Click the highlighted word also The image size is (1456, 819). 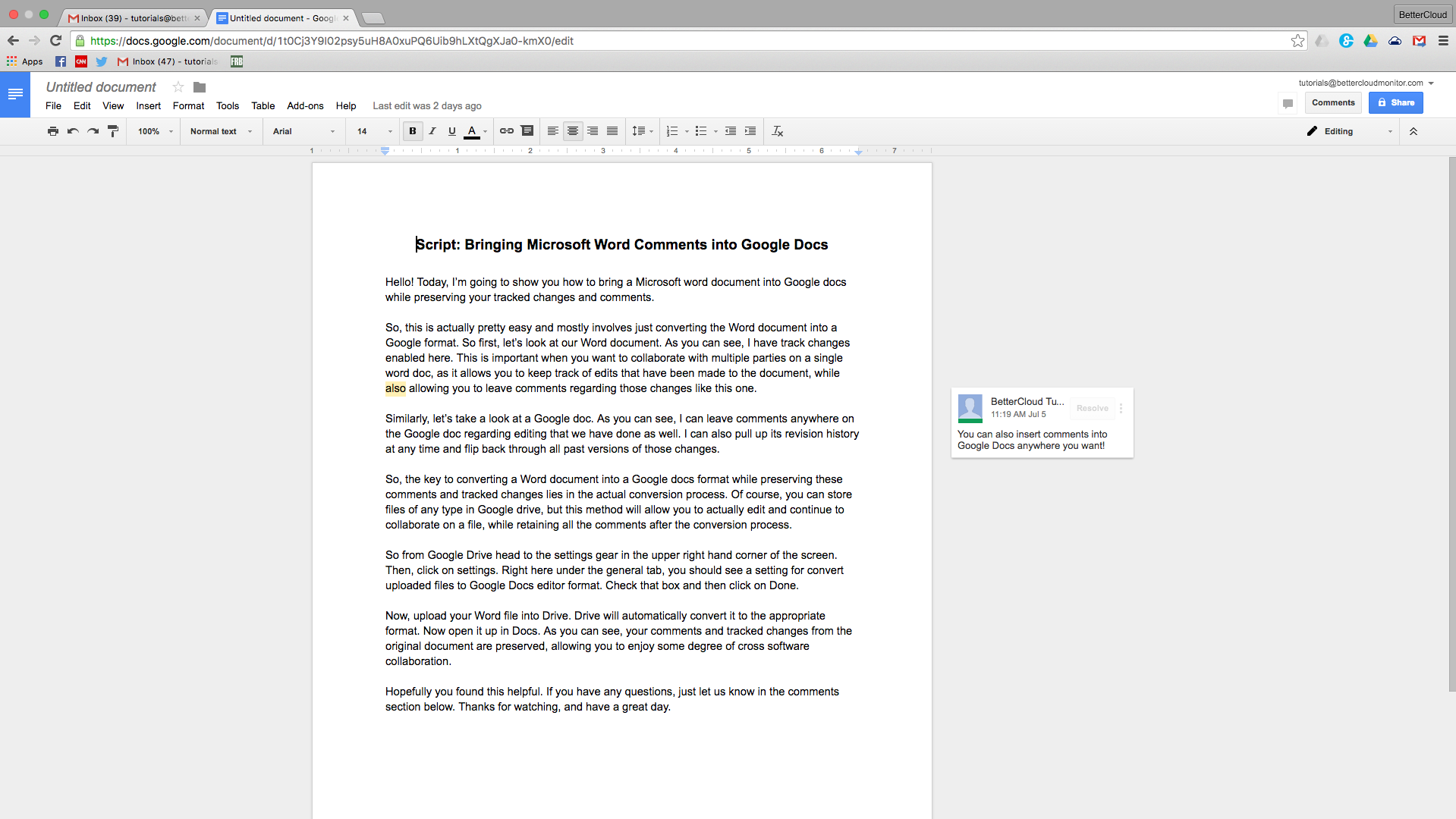point(395,388)
